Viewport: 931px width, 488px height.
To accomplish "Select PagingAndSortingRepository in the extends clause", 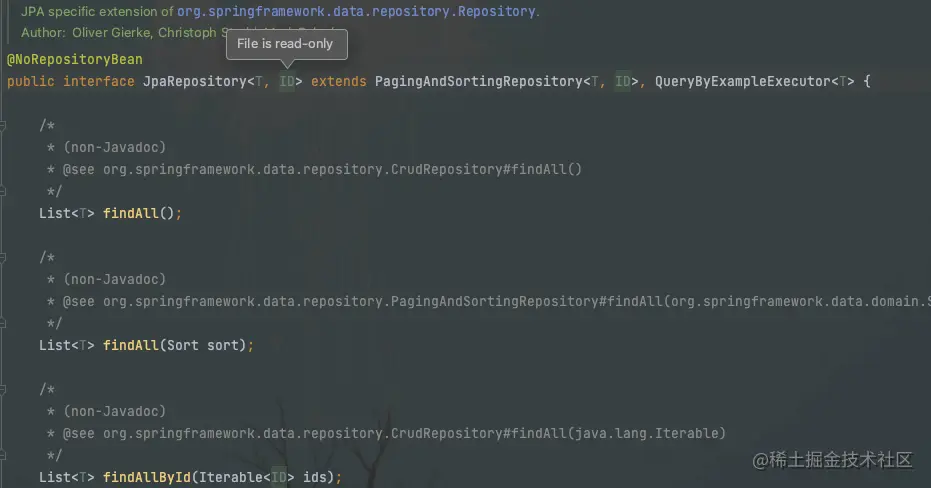I will 479,81.
